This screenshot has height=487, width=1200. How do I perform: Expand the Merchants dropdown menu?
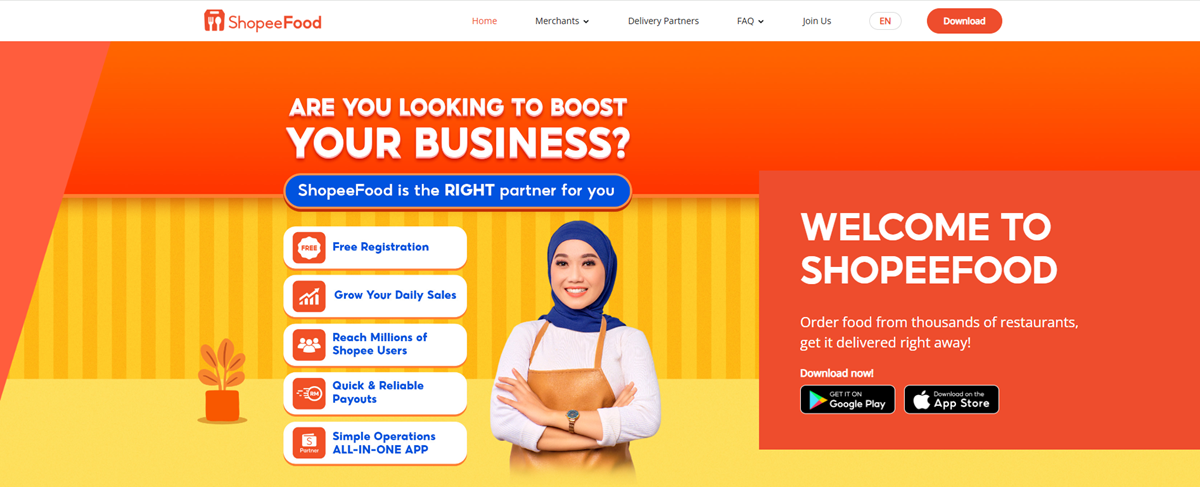(x=562, y=21)
